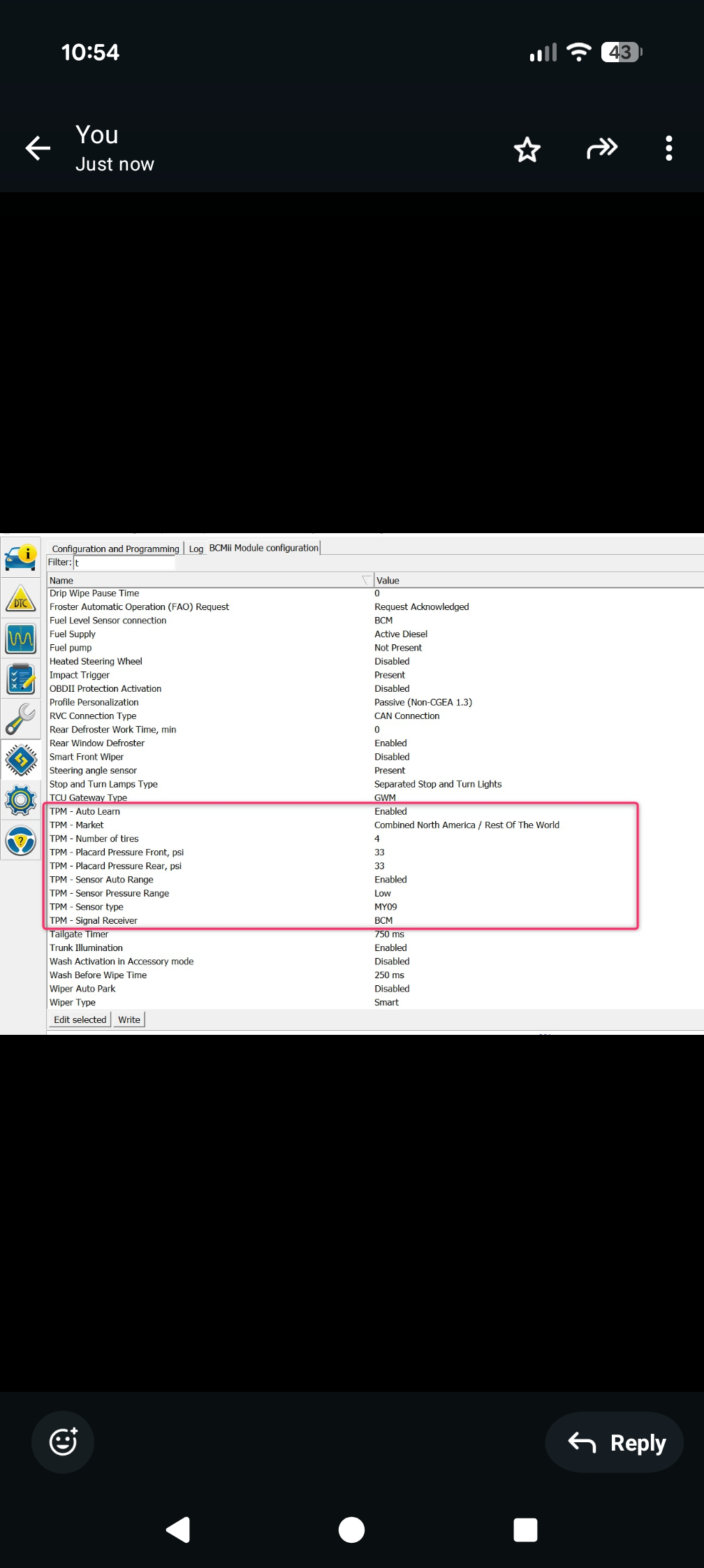This screenshot has height=1568, width=704.
Task: Open the DTC warning triangle icon
Action: pyautogui.click(x=21, y=598)
